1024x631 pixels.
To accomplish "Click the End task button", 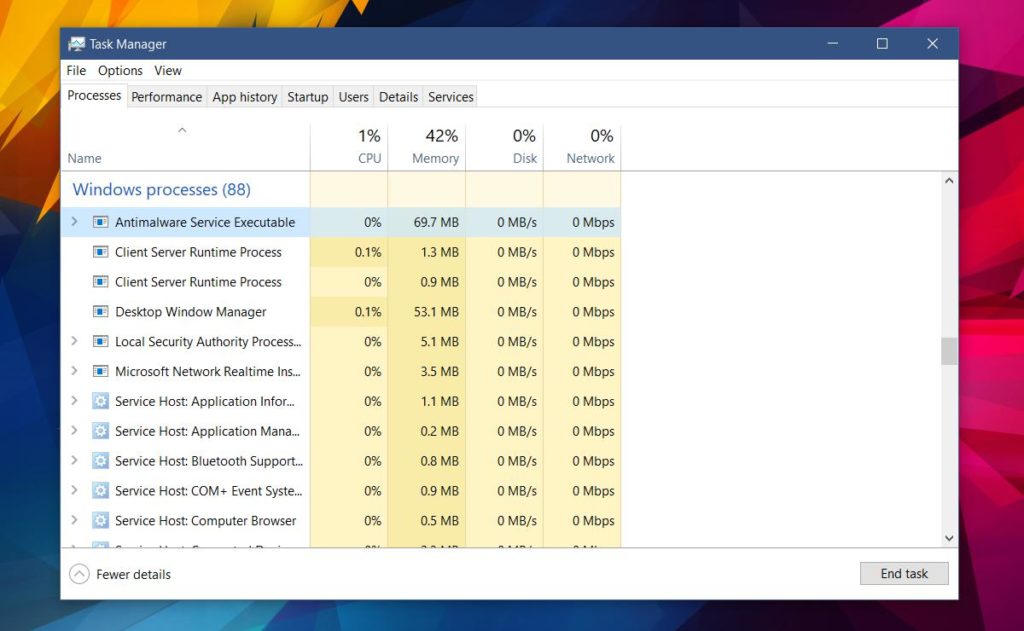I will (x=903, y=573).
